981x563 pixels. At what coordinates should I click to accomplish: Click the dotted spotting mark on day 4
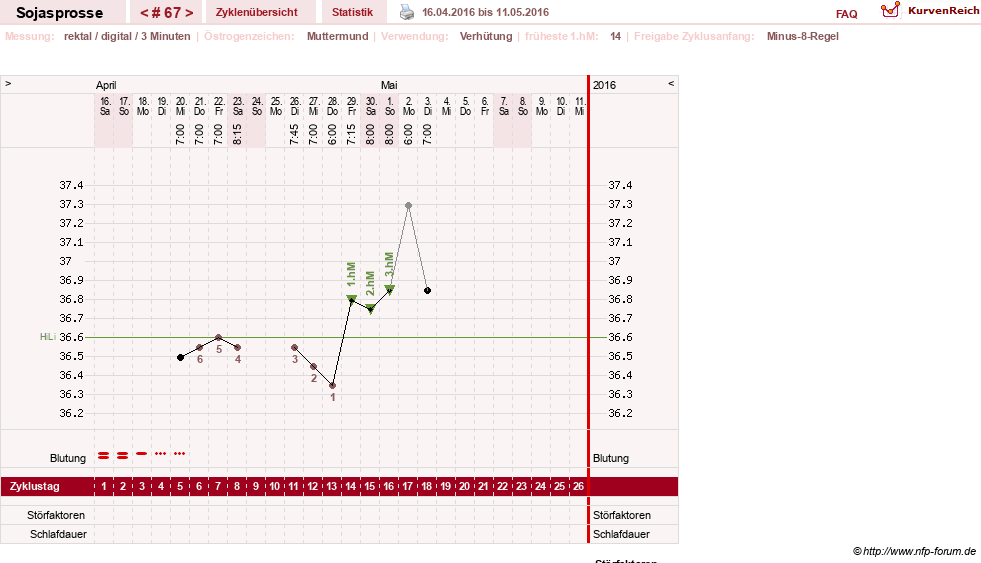tap(161, 453)
